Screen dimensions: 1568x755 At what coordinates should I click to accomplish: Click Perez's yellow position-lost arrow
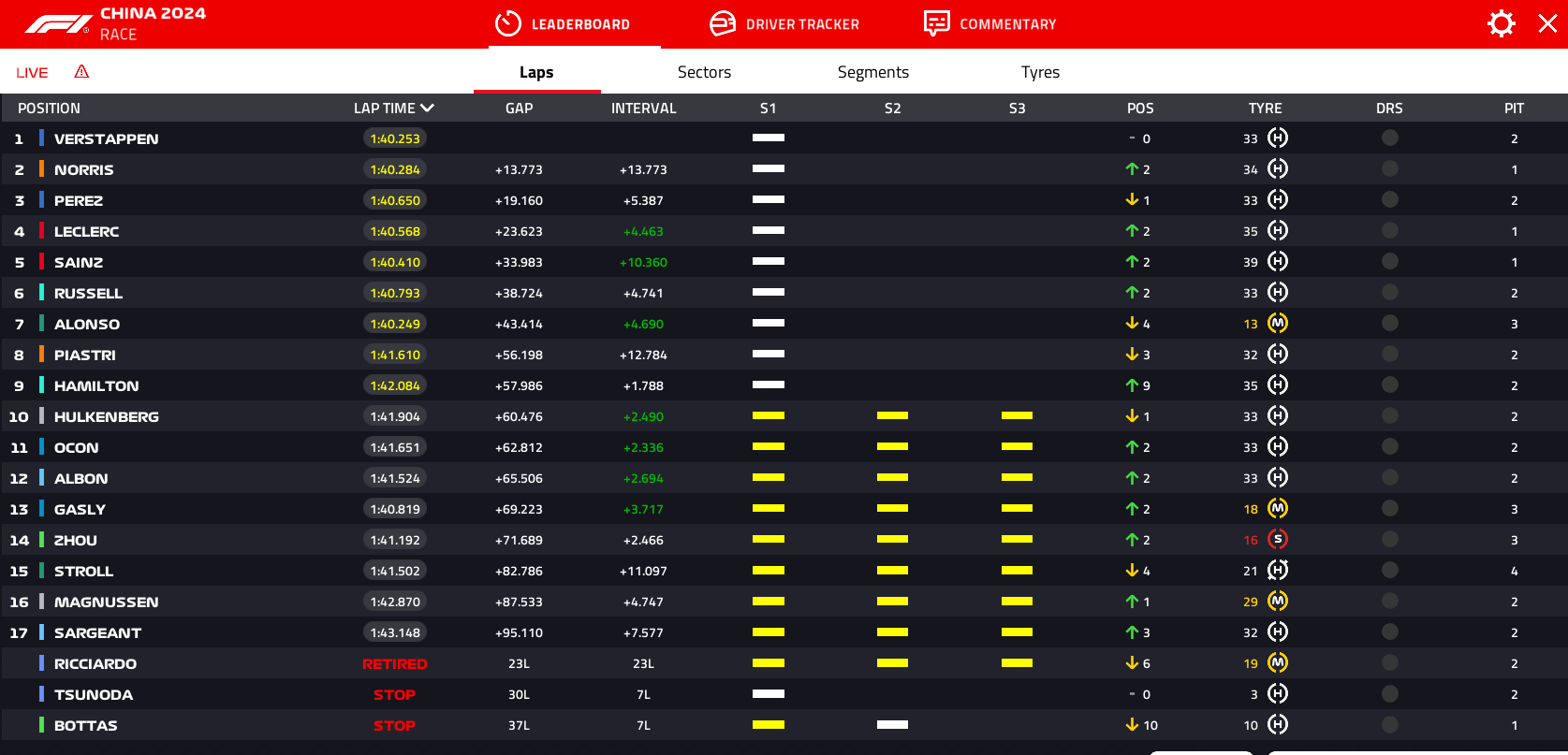tap(1132, 200)
